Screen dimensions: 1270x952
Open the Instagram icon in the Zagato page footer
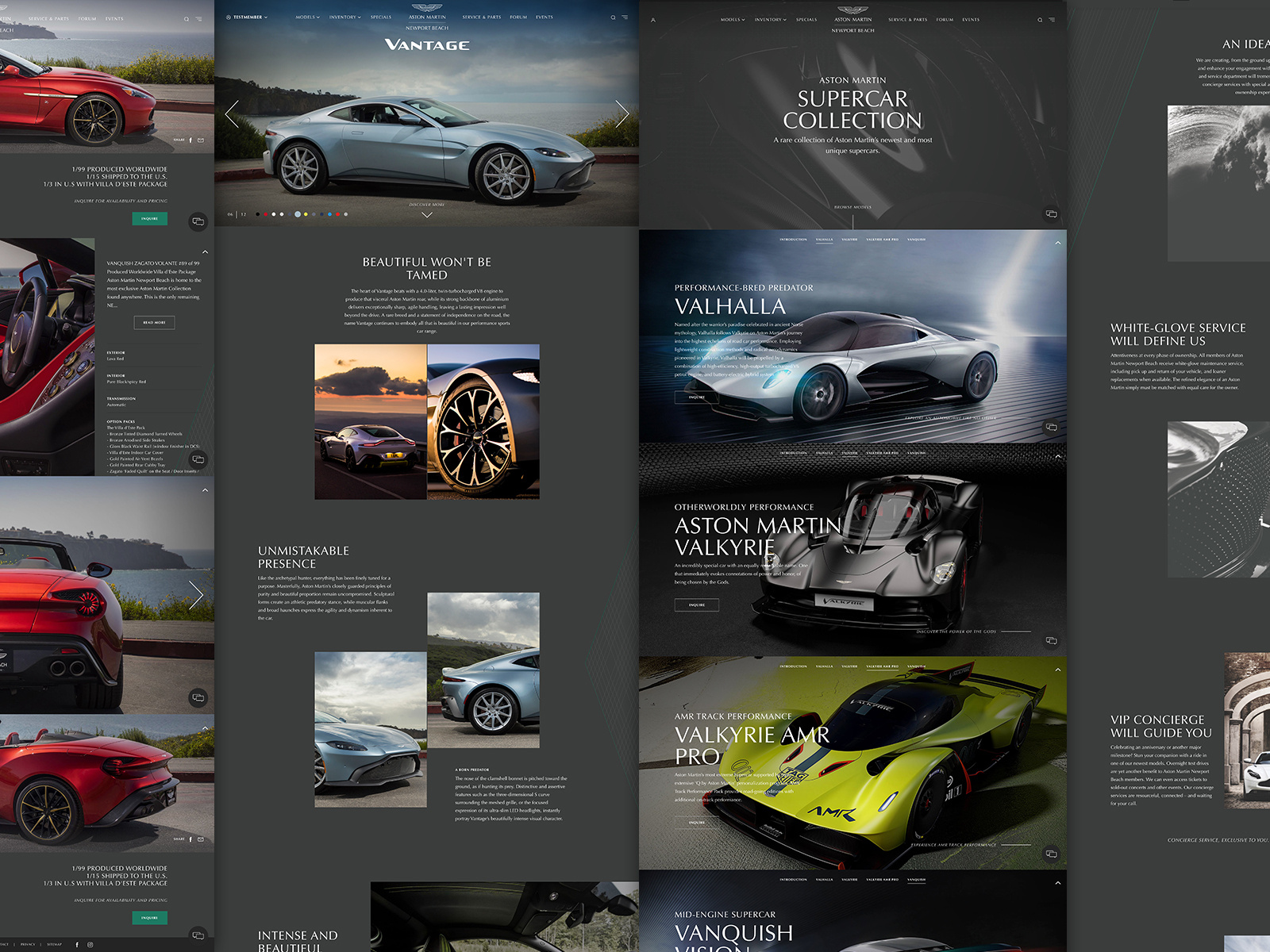pos(90,945)
